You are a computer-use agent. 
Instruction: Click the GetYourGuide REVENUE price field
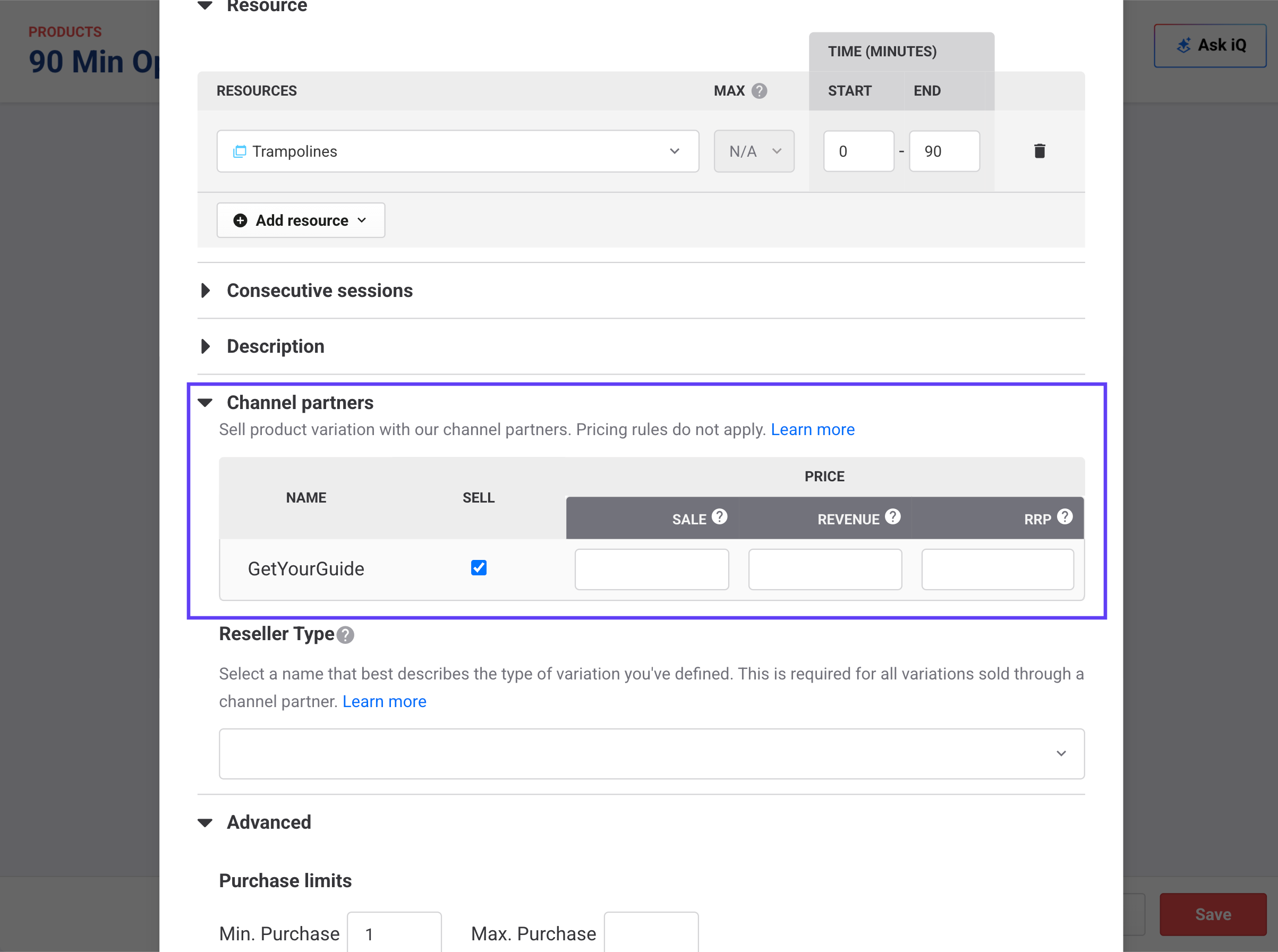coord(825,569)
